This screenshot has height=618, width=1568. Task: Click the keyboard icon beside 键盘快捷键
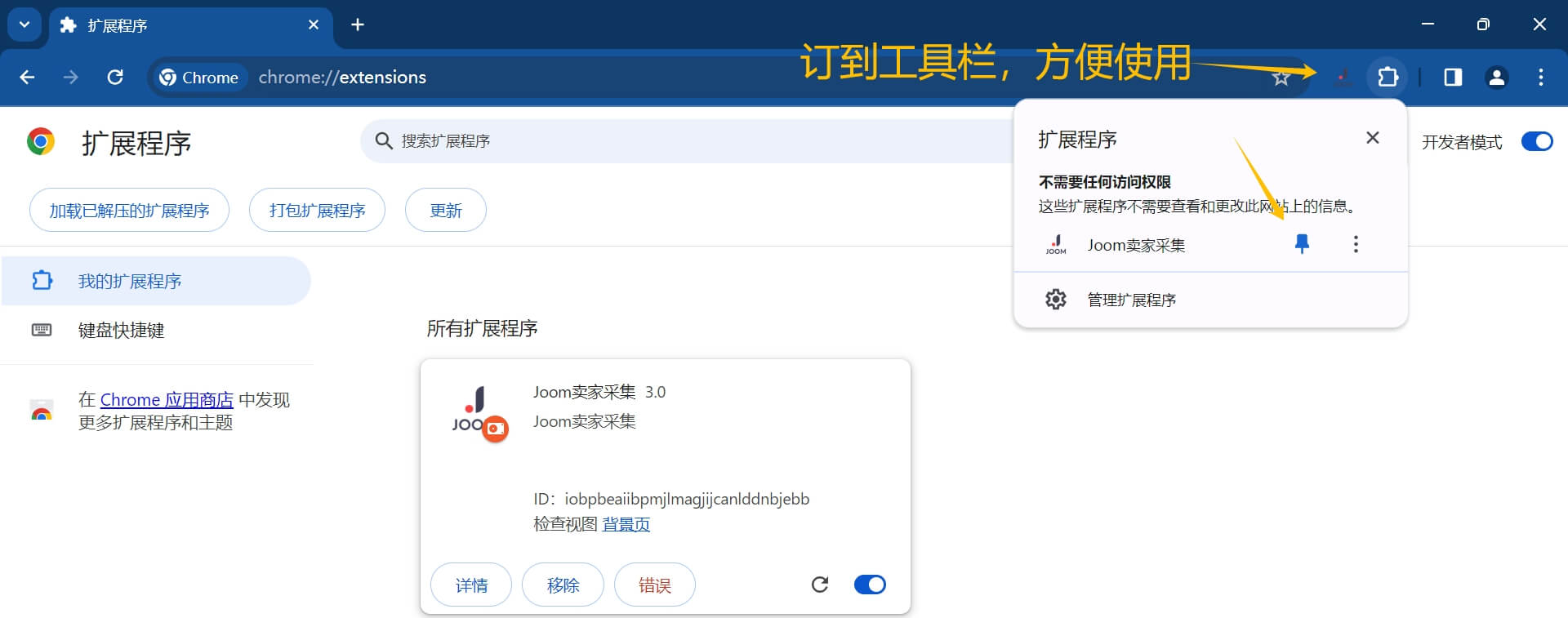tap(42, 330)
